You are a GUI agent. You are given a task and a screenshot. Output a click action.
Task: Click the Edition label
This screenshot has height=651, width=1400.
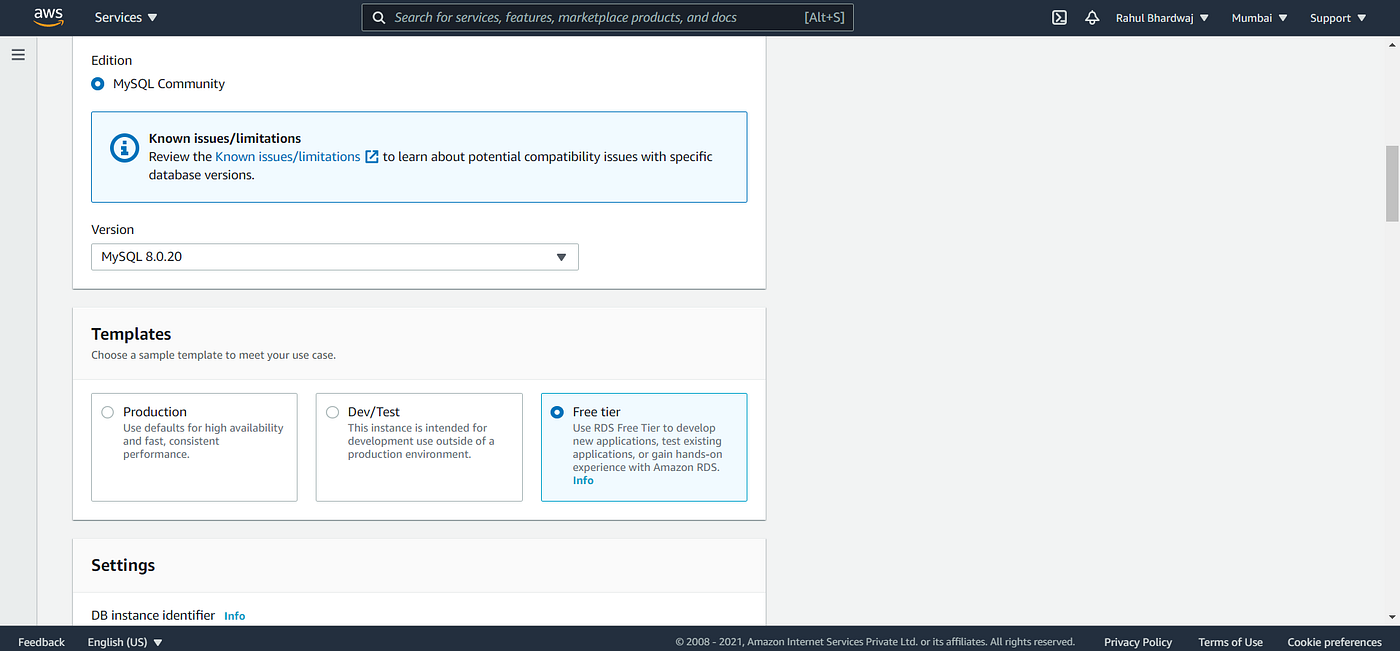(111, 61)
